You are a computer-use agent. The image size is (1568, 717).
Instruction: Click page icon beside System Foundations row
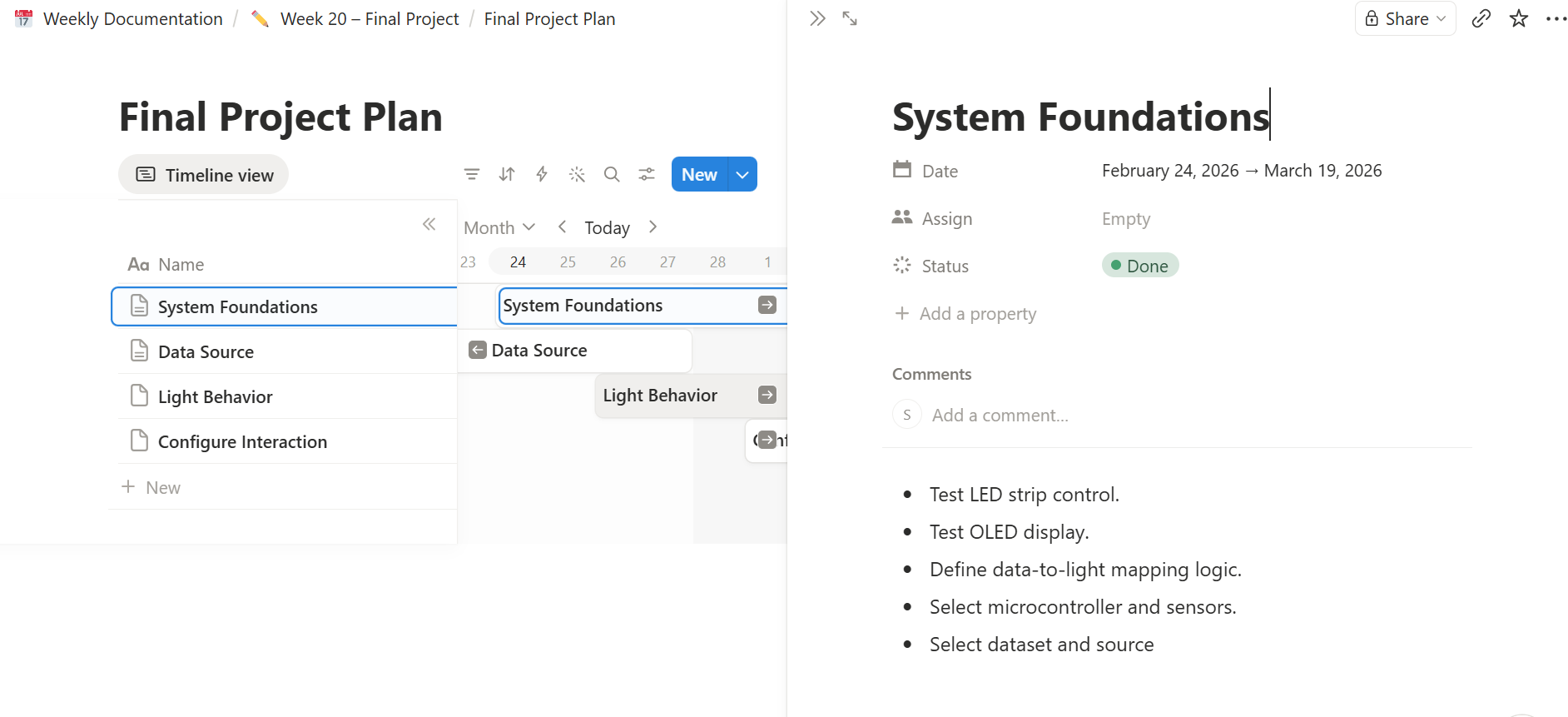[140, 306]
